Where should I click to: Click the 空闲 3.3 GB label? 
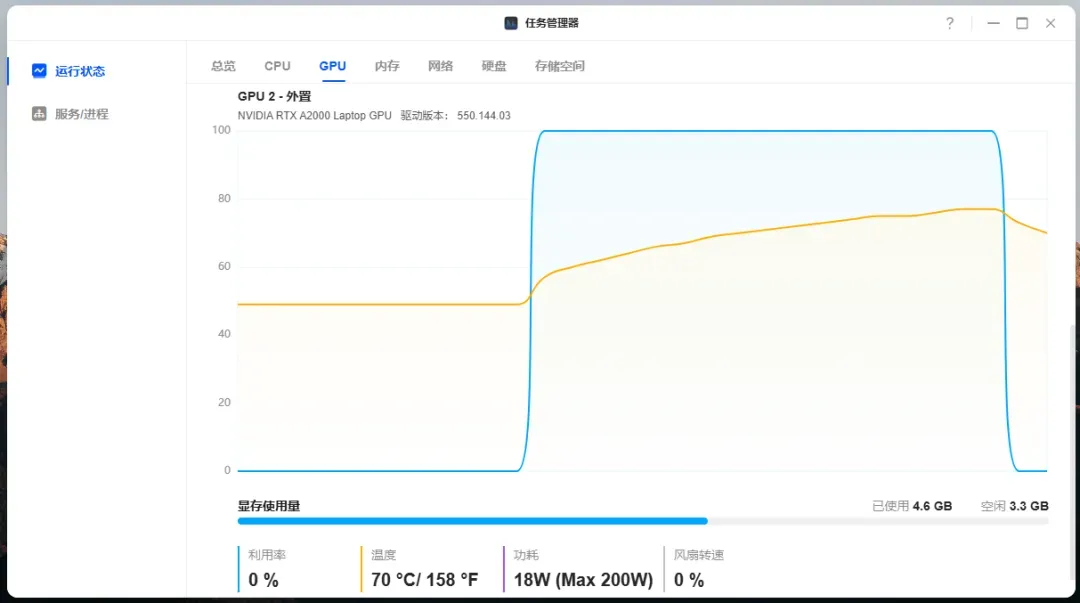click(x=1012, y=505)
